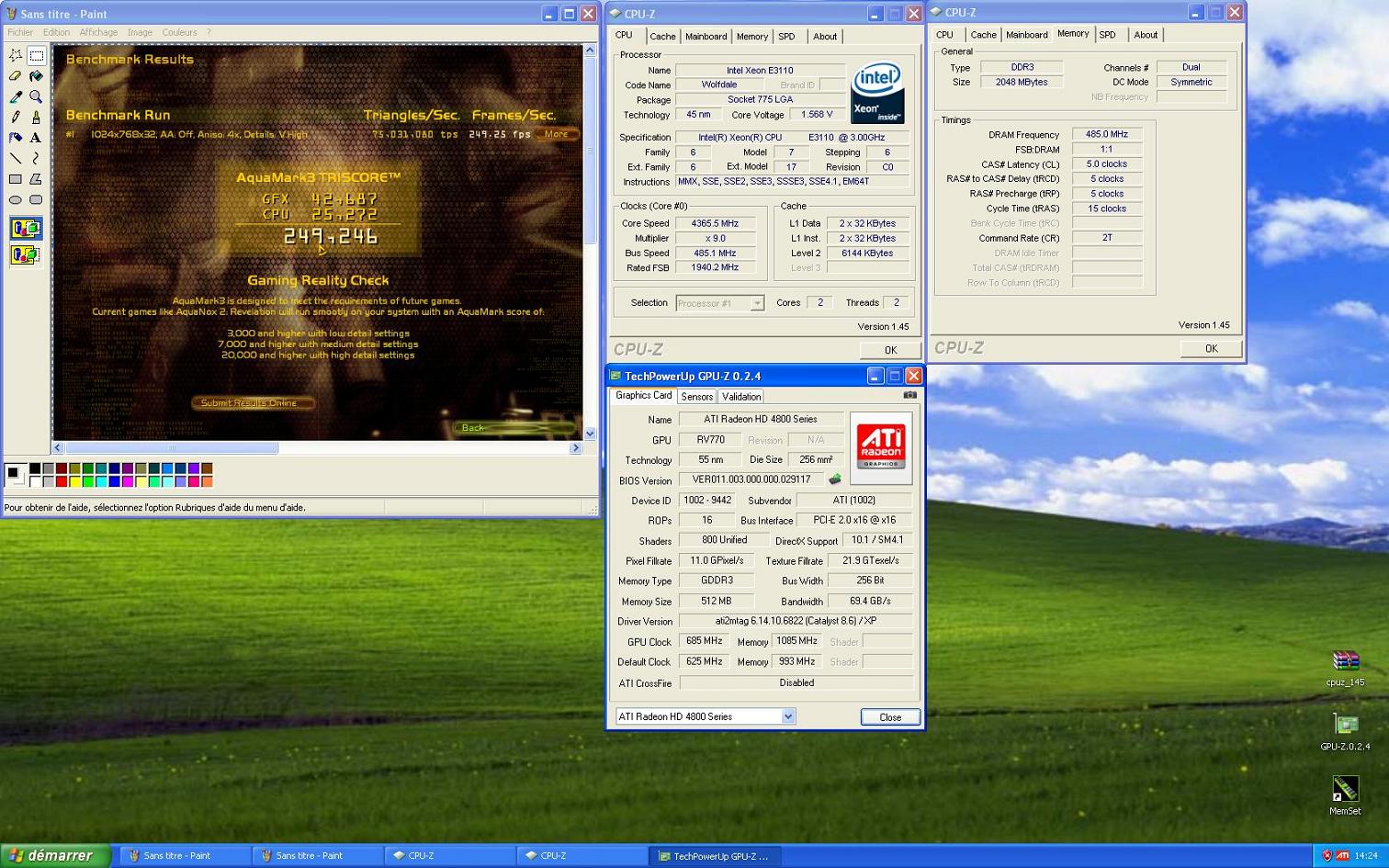
Task: Select the Polygon shape tool
Action: coord(36,179)
